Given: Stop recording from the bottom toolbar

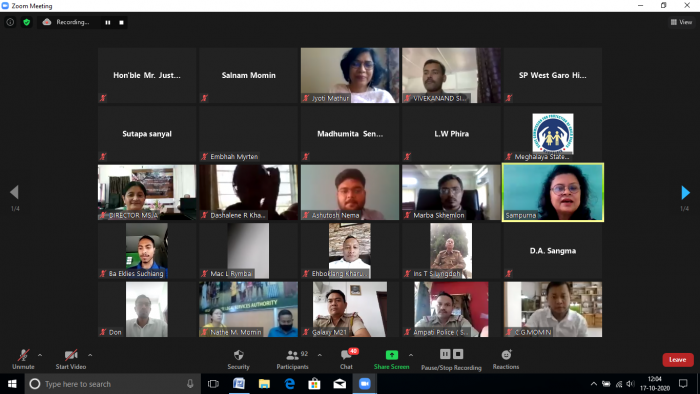Looking at the screenshot, I should tap(458, 354).
